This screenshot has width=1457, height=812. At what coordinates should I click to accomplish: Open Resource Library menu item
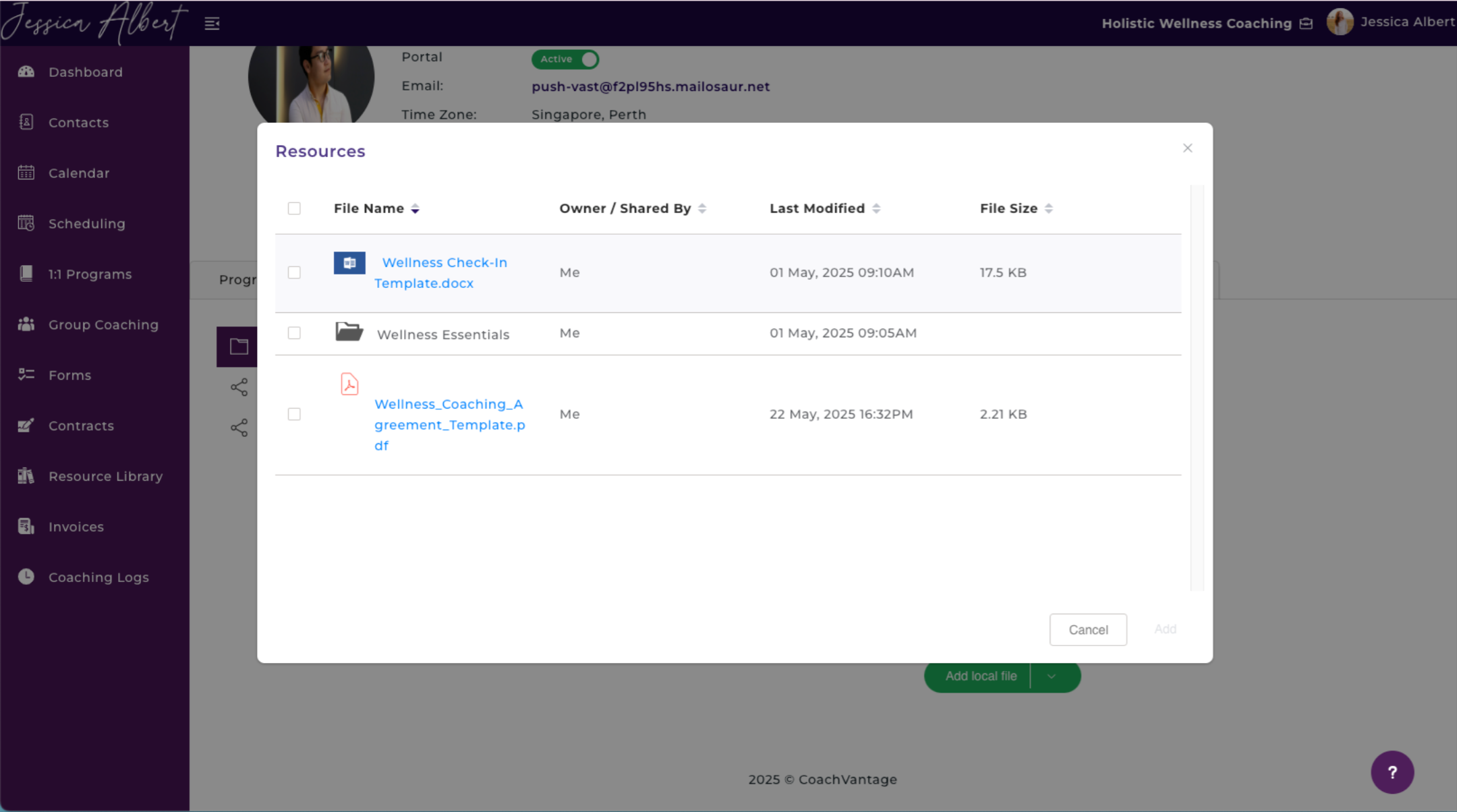point(106,476)
